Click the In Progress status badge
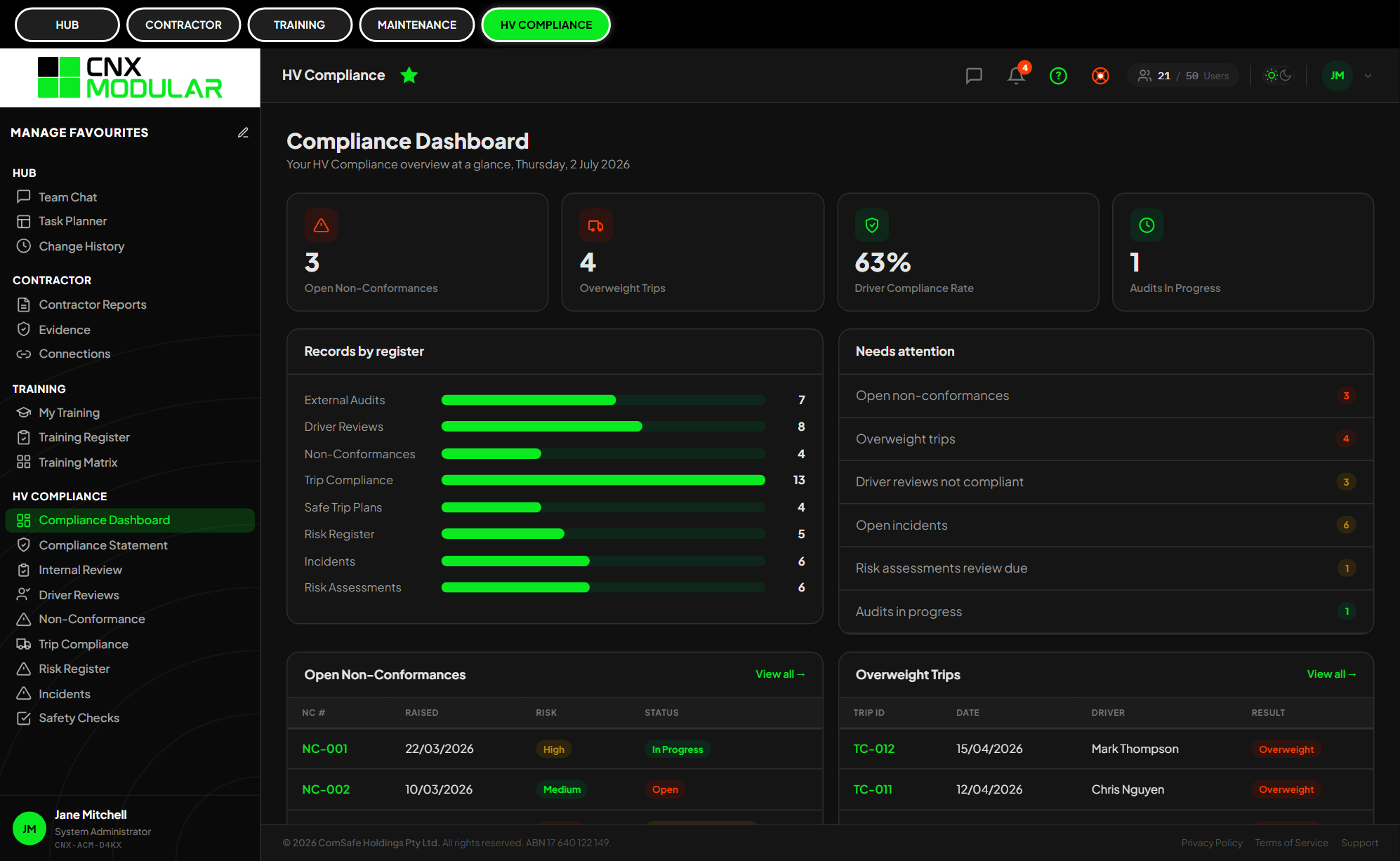Image resolution: width=1400 pixels, height=861 pixels. click(x=678, y=749)
